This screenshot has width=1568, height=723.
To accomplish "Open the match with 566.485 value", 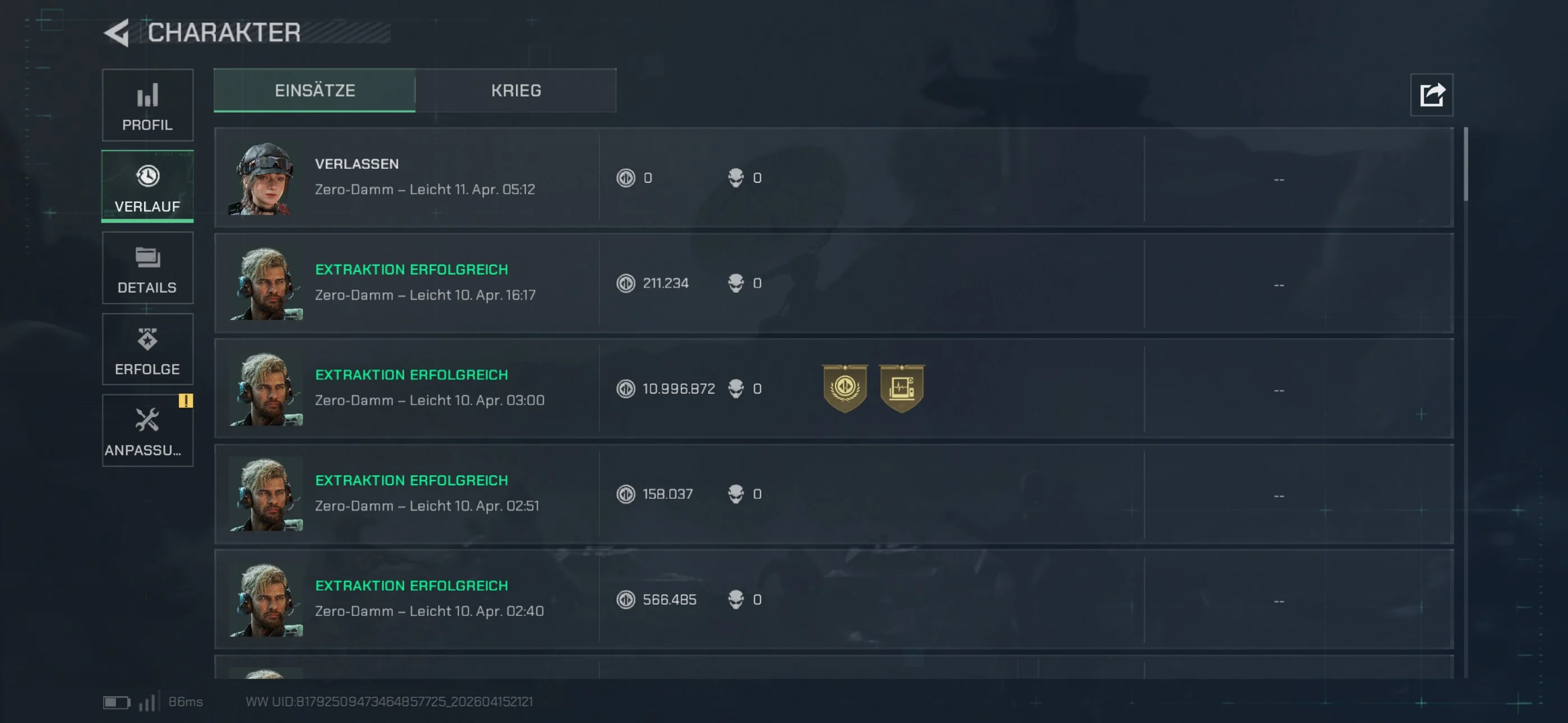I will (x=833, y=600).
